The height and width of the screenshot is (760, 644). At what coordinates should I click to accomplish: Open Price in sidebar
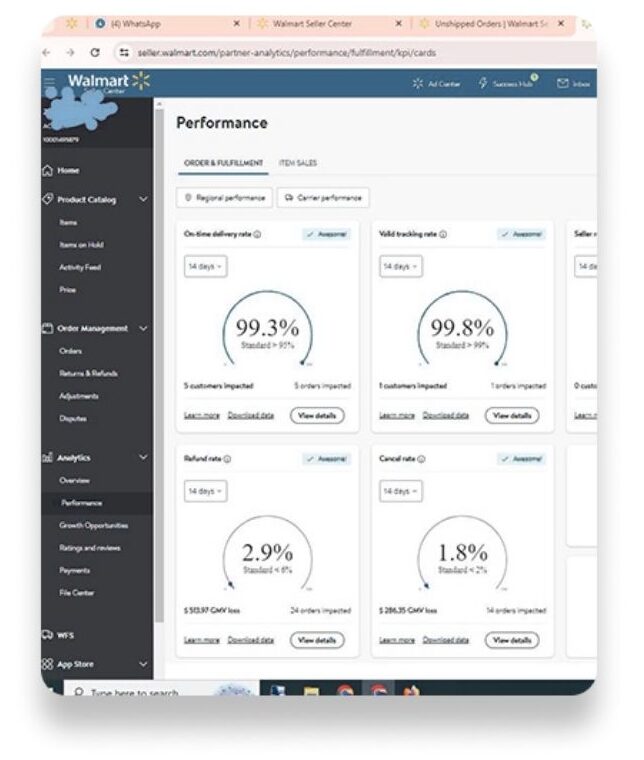(x=67, y=290)
